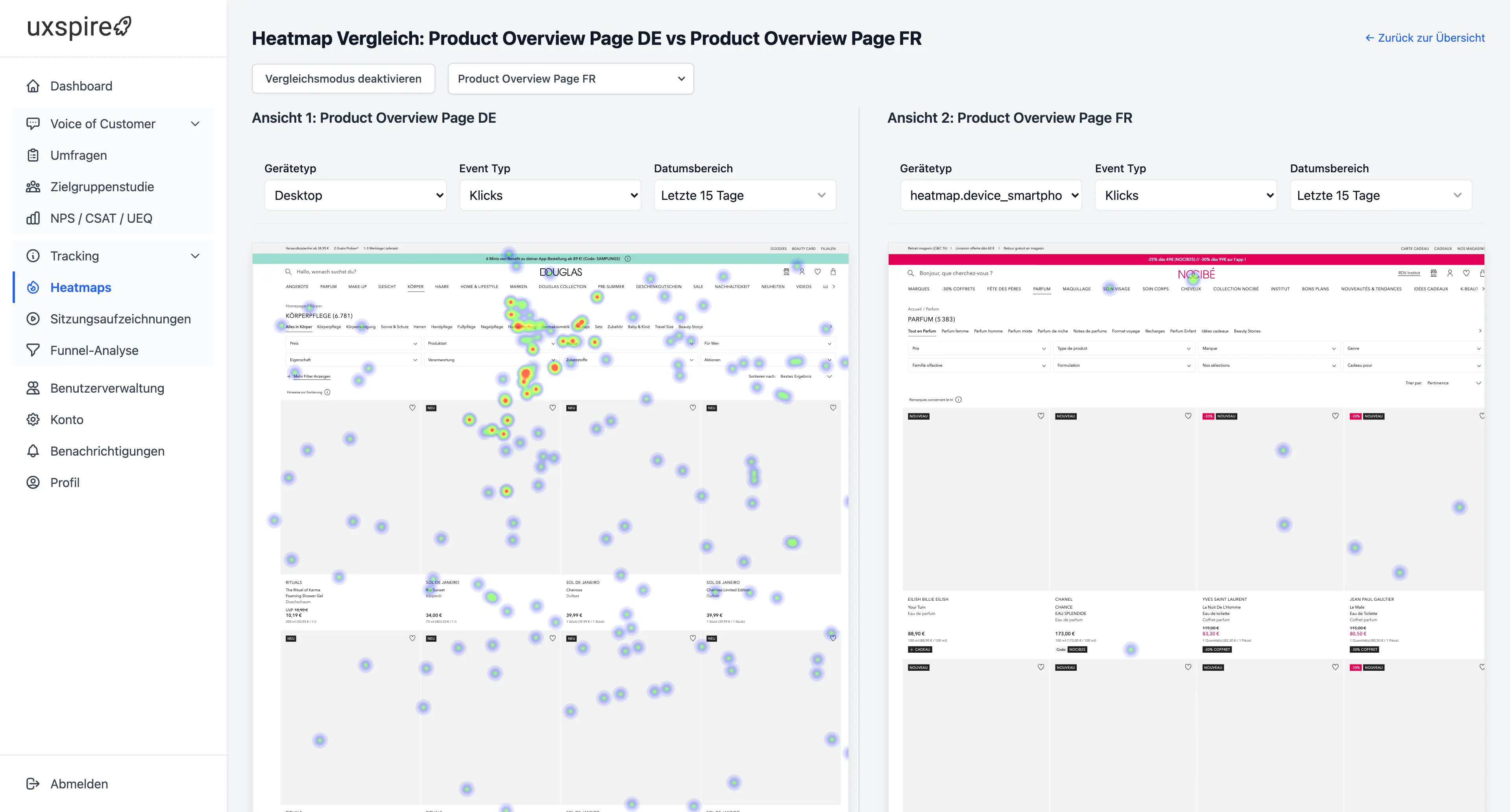Click the search magnifier in Douglas heatmap
The image size is (1510, 812).
pyautogui.click(x=288, y=272)
